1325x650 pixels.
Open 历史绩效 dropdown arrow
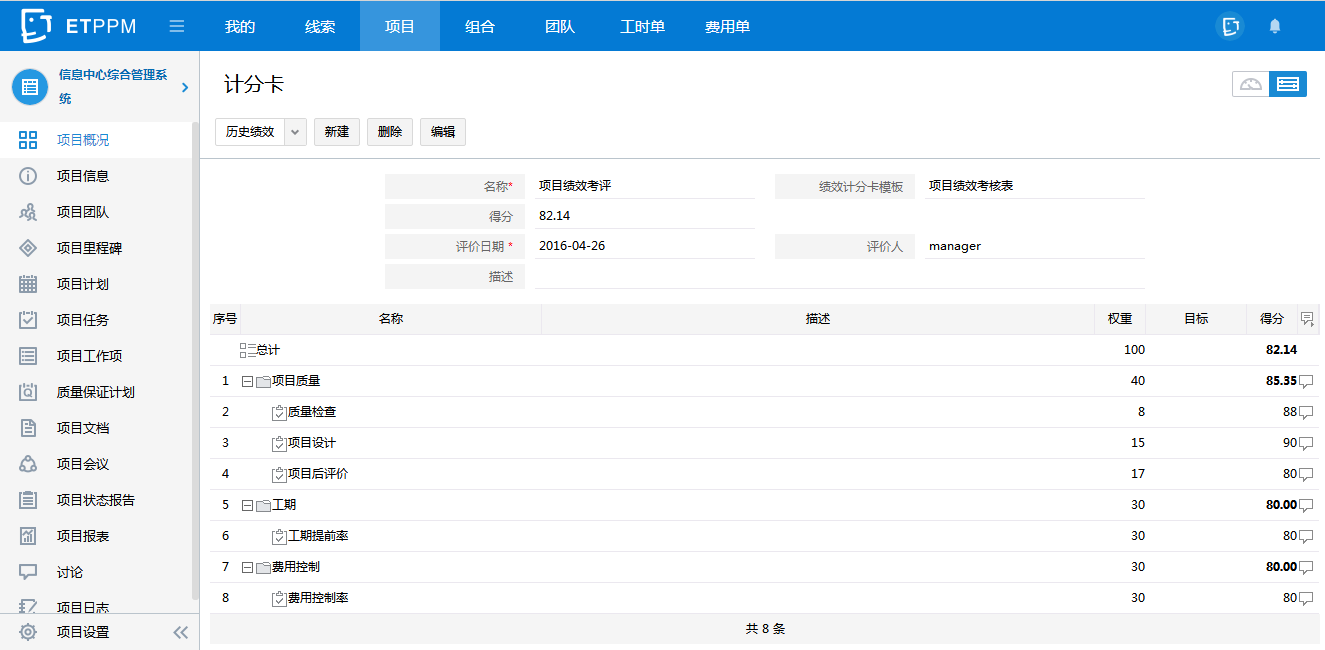point(295,132)
